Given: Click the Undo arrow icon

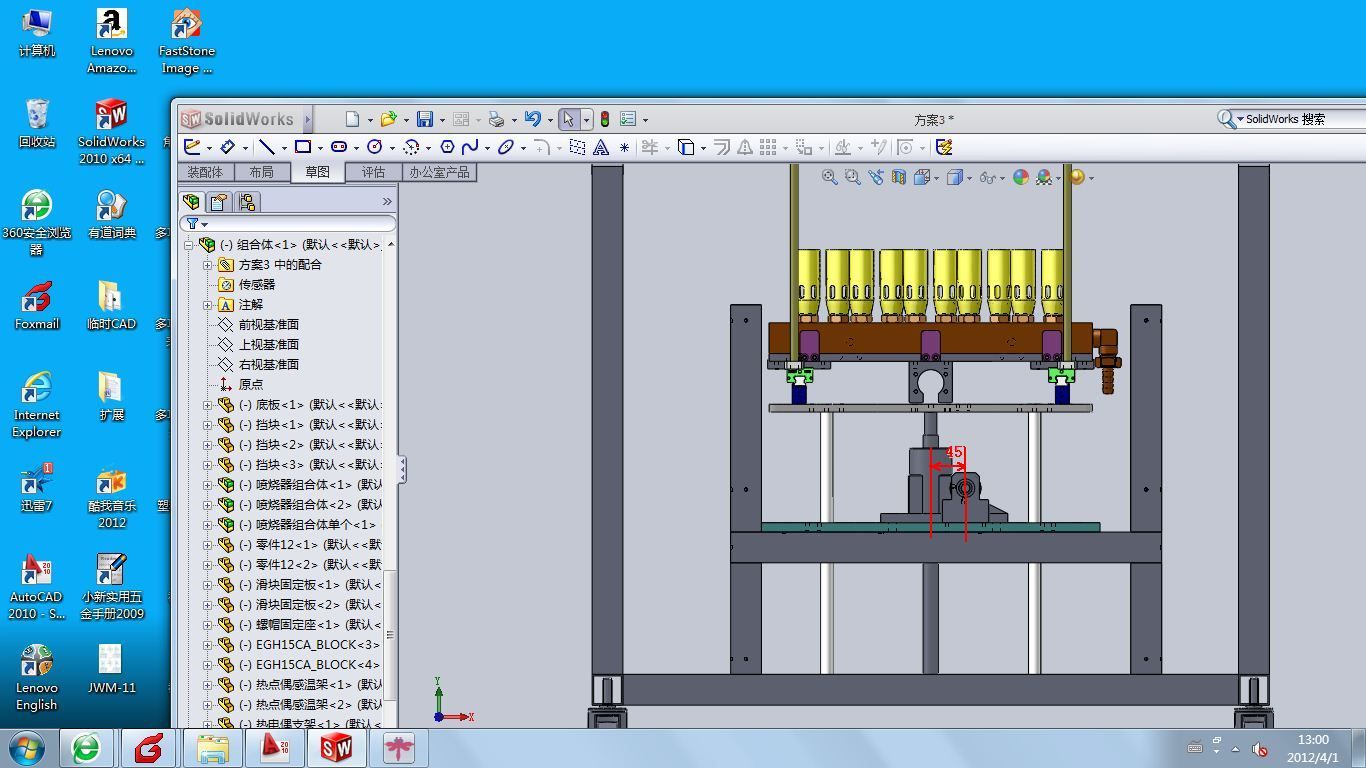Looking at the screenshot, I should (x=532, y=119).
